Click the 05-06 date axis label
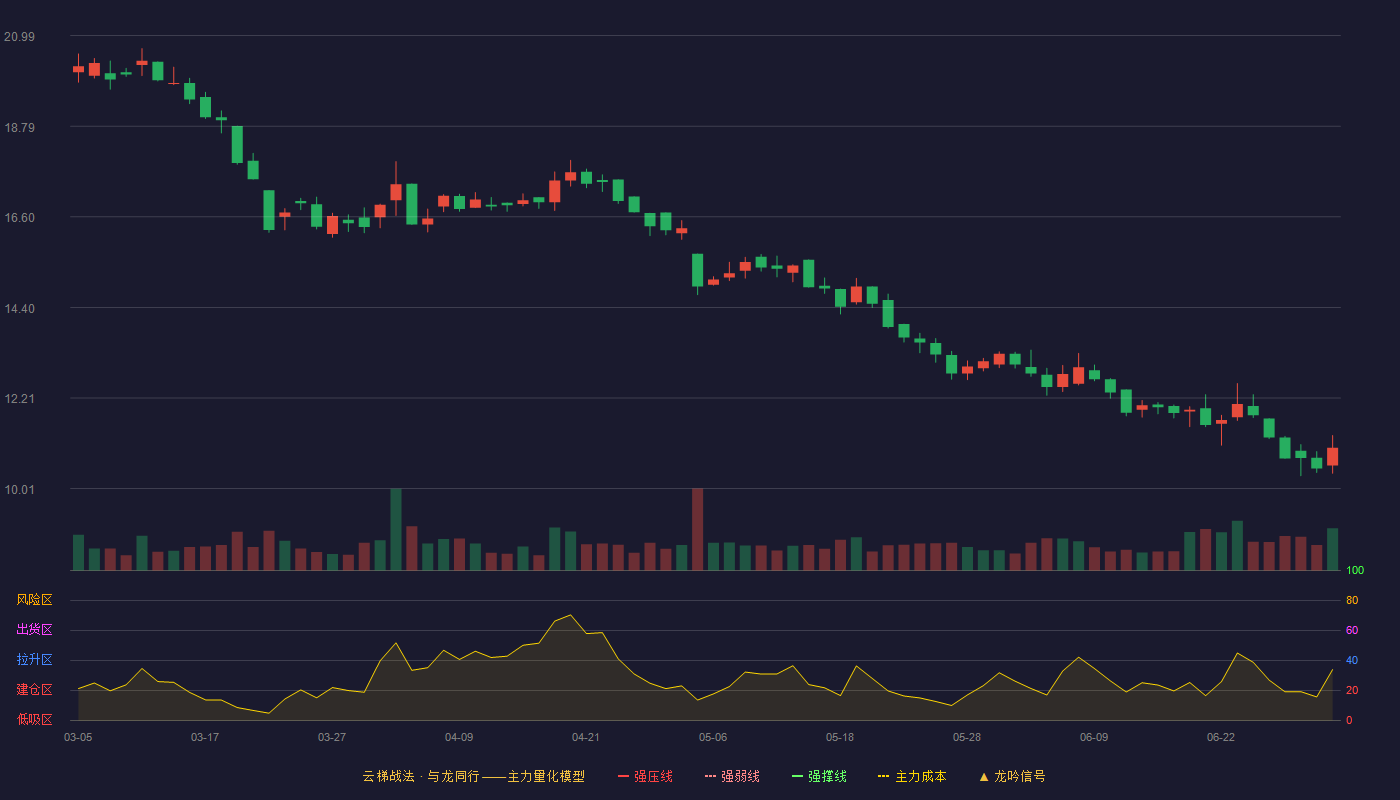The width and height of the screenshot is (1400, 800). tap(713, 737)
